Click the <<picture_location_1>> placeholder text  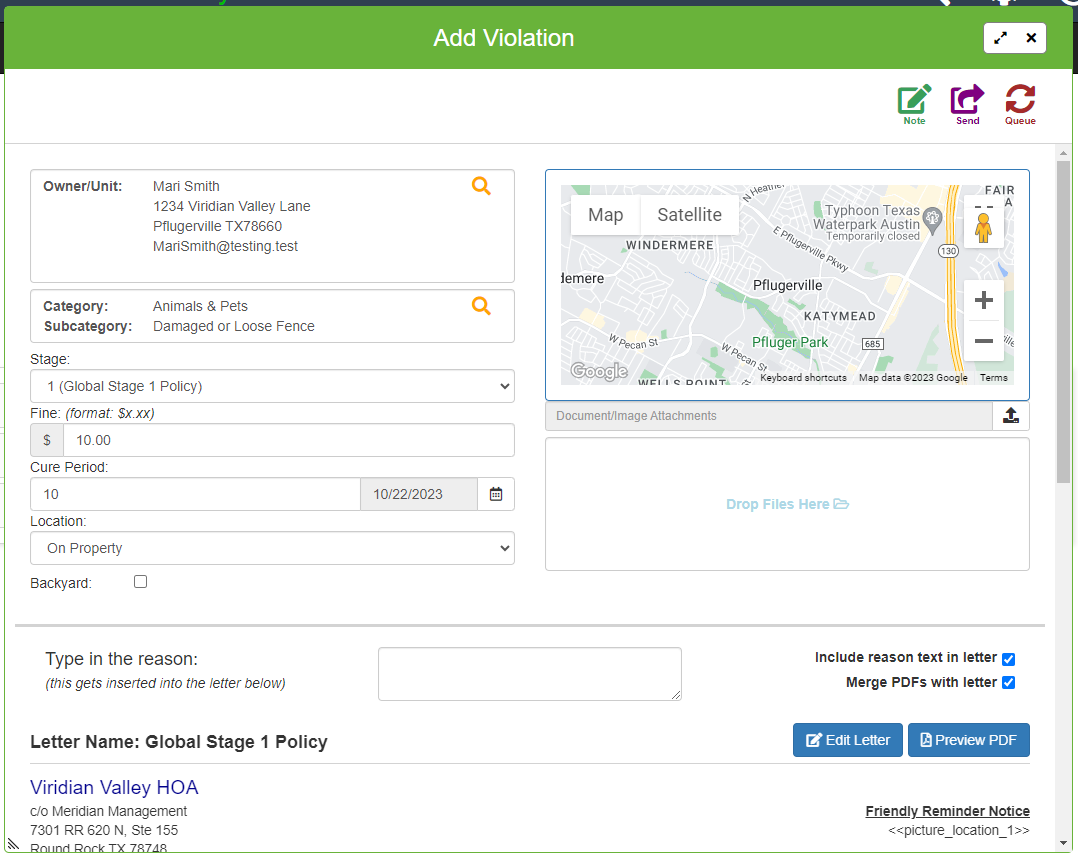pyautogui.click(x=958, y=831)
